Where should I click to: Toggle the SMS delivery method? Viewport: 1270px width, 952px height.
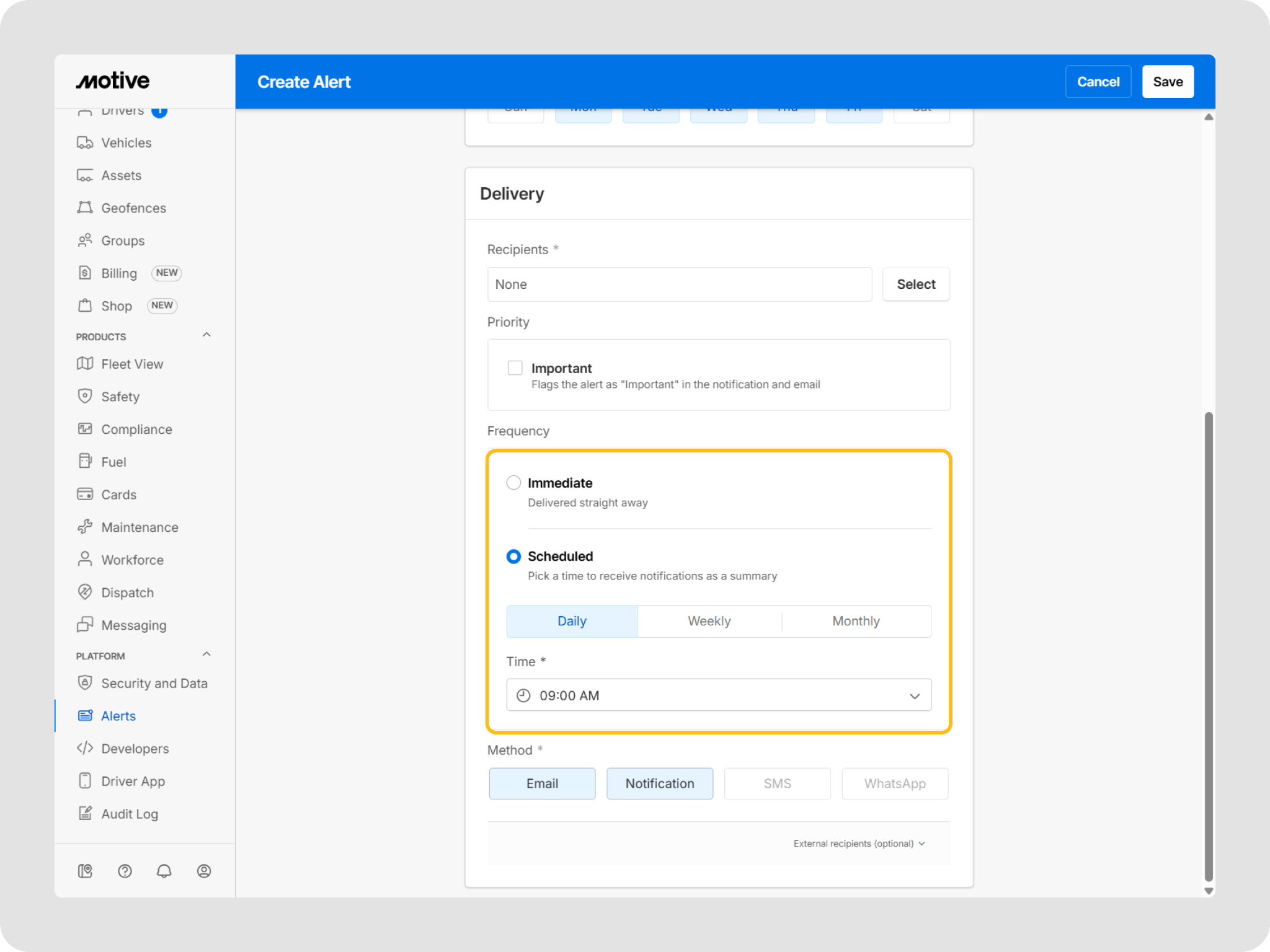point(777,783)
